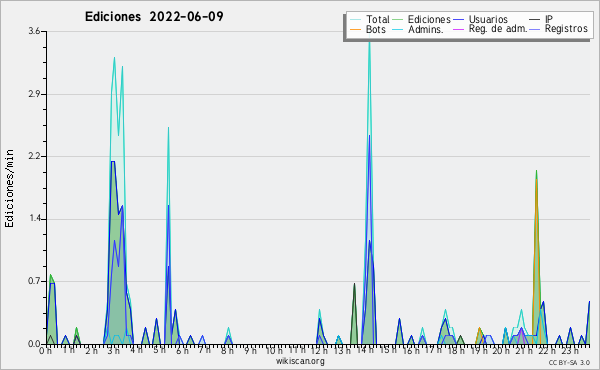This screenshot has height=370, width=600.
Task: Click the 3.6 y-axis value
Action: coord(34,31)
